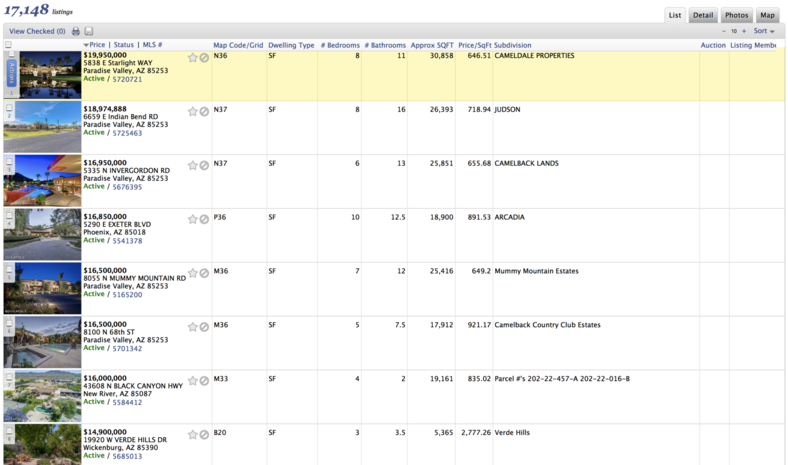Click the View Checked link
Image resolution: width=788 pixels, height=465 pixels.
pyautogui.click(x=37, y=31)
